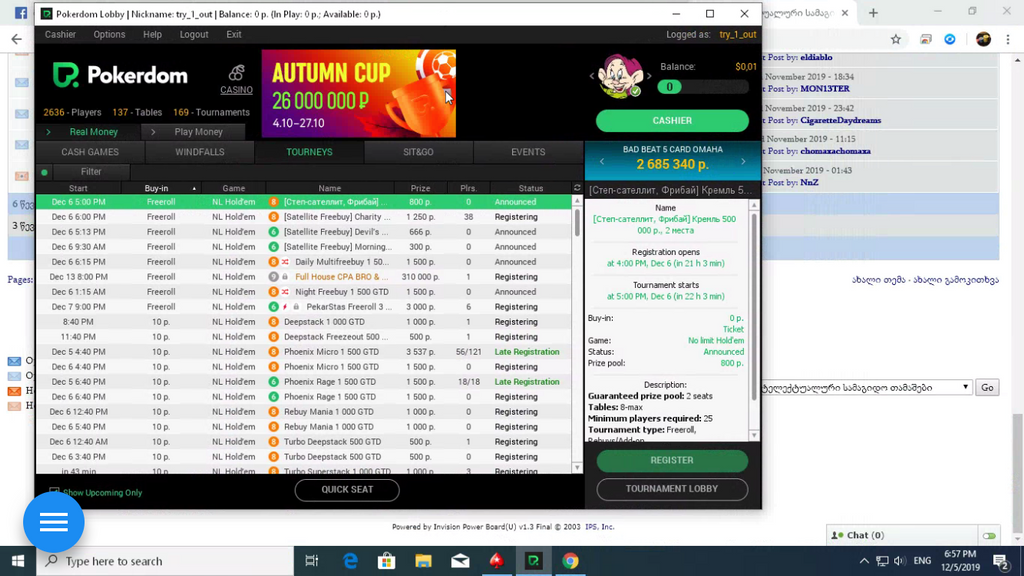Screen dimensions: 1024x576
Task: Switch to Windfalls tab
Action: point(200,152)
